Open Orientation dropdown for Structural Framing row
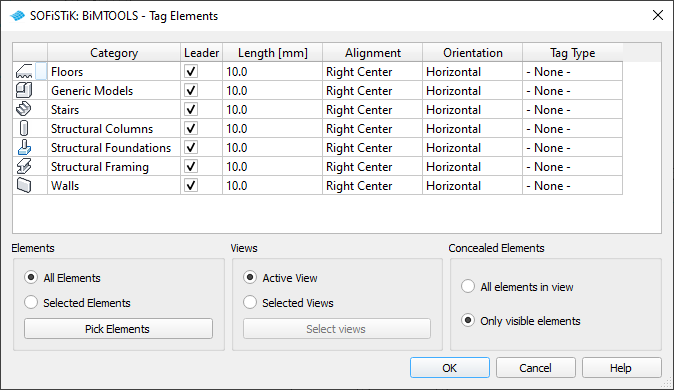The height and width of the screenshot is (390, 674). (x=472, y=166)
